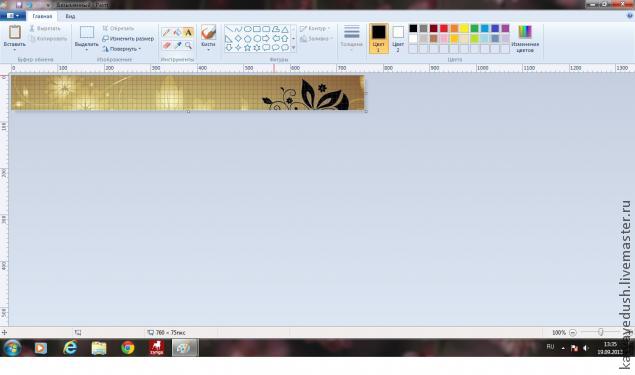Open the Повернуть rotate dropdown
635x375 pixels.
click(121, 49)
